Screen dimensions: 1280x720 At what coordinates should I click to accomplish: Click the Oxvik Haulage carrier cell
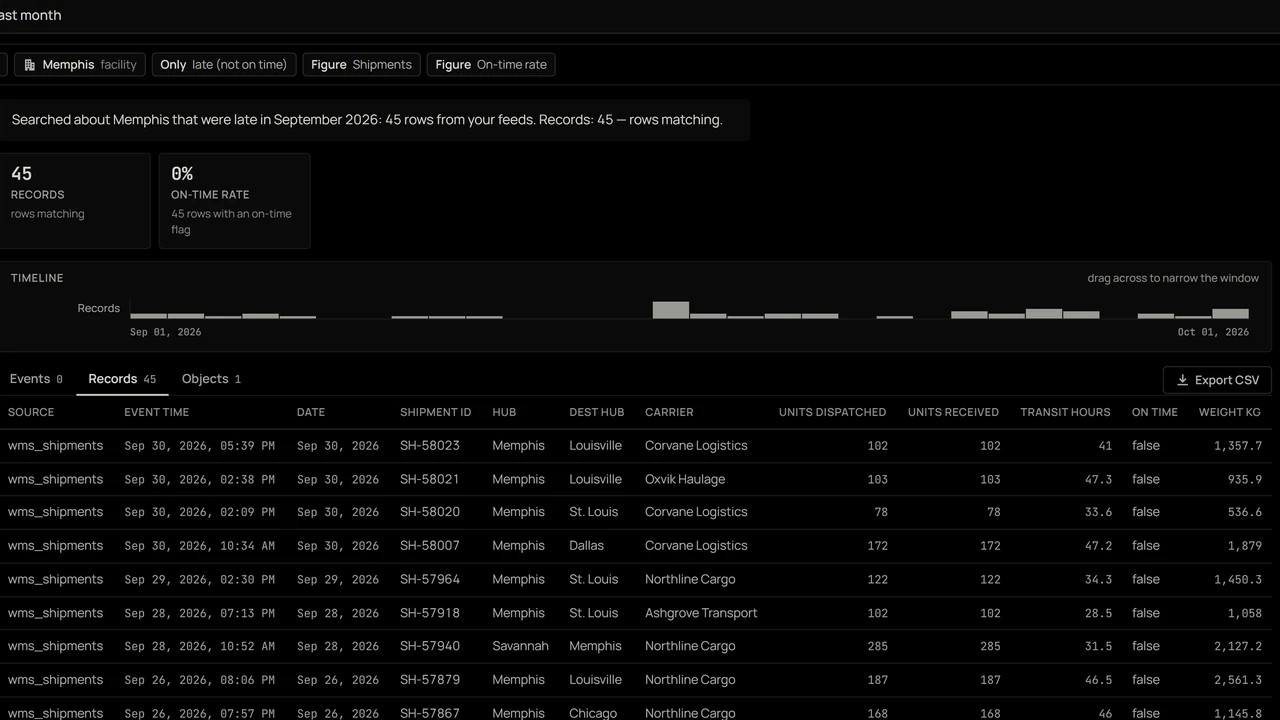point(685,479)
